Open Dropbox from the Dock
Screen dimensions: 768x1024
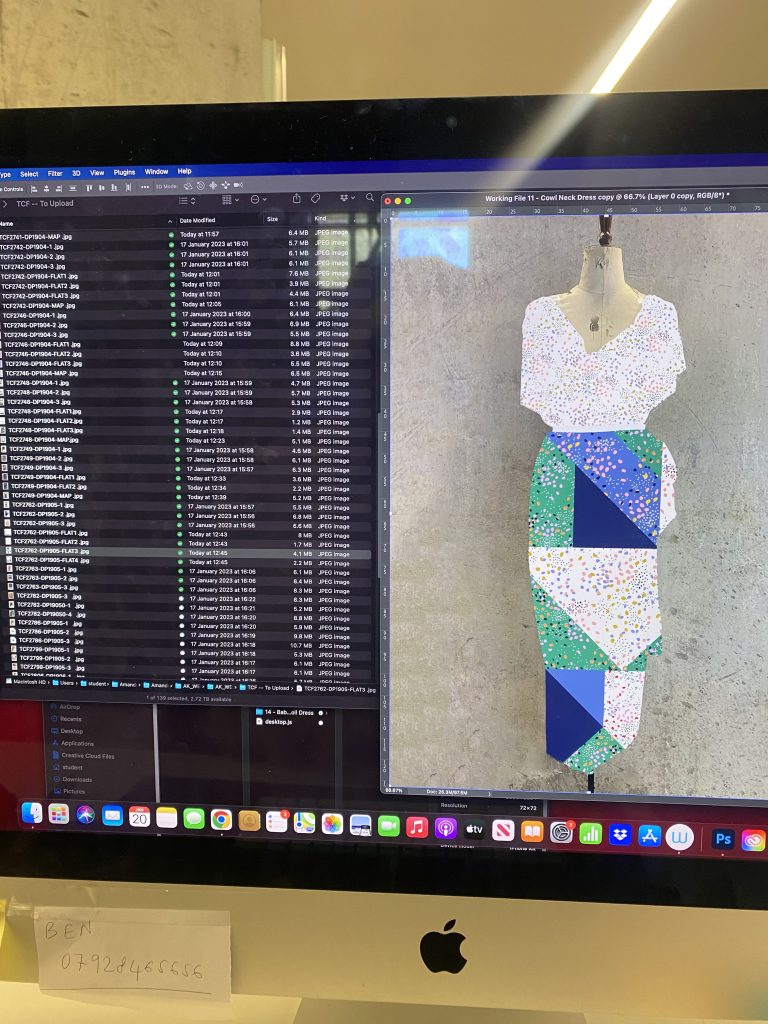point(620,835)
